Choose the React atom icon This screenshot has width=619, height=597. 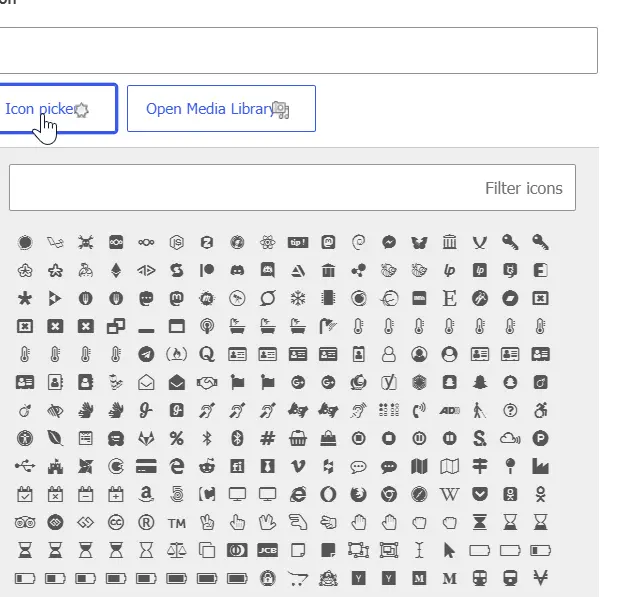tap(268, 242)
